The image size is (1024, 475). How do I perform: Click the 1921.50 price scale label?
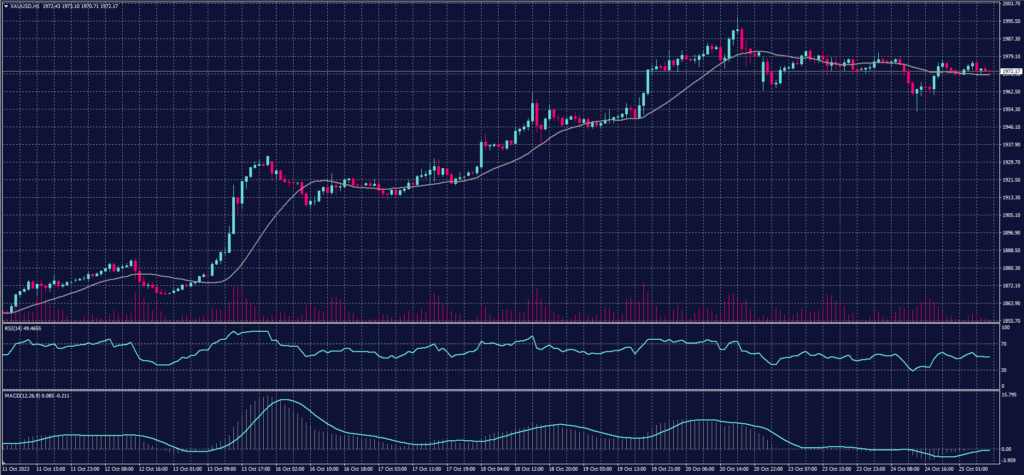1010,180
